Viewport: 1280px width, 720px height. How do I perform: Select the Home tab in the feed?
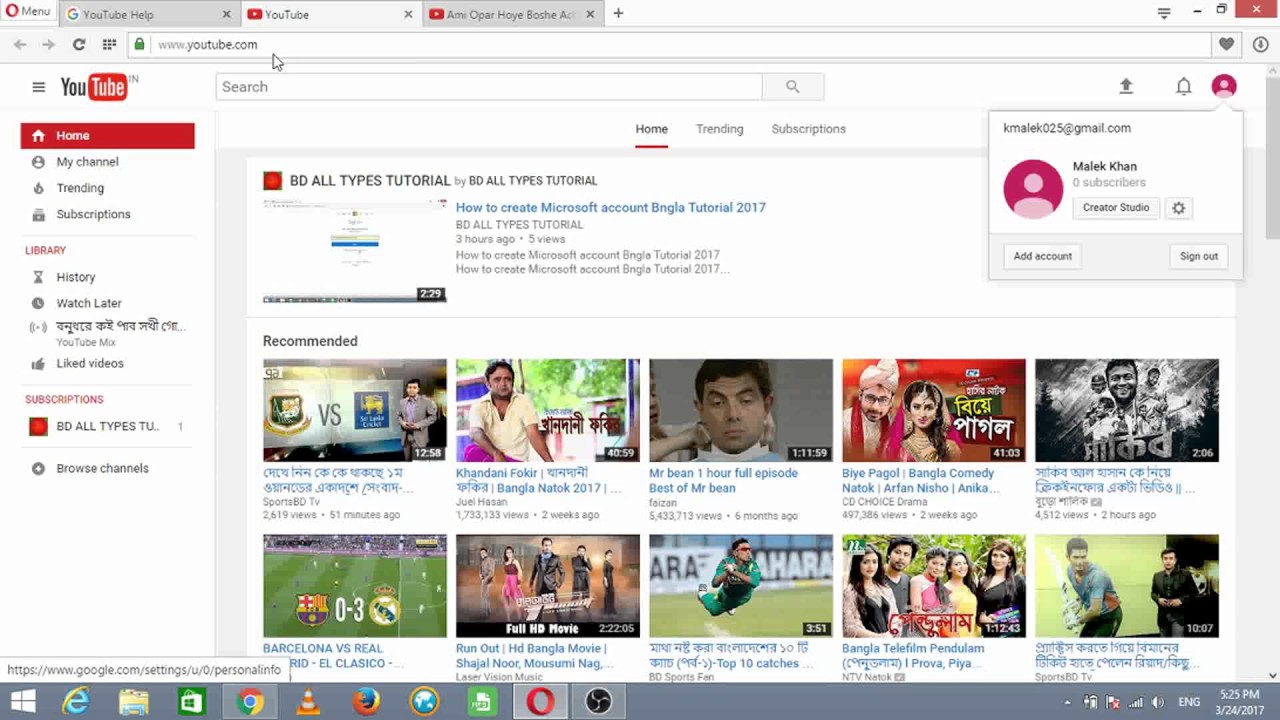tap(651, 129)
